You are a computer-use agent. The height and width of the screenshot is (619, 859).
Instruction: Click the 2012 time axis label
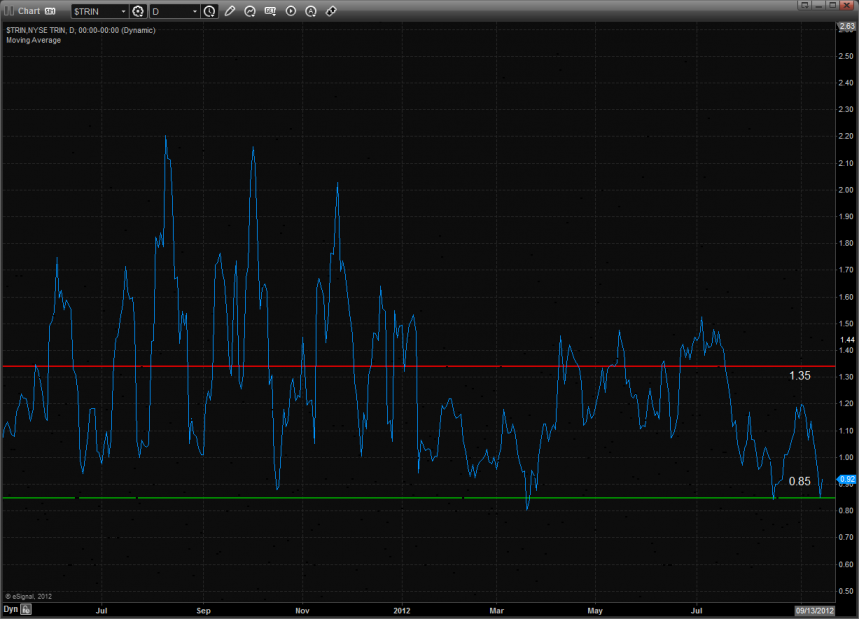(x=402, y=610)
